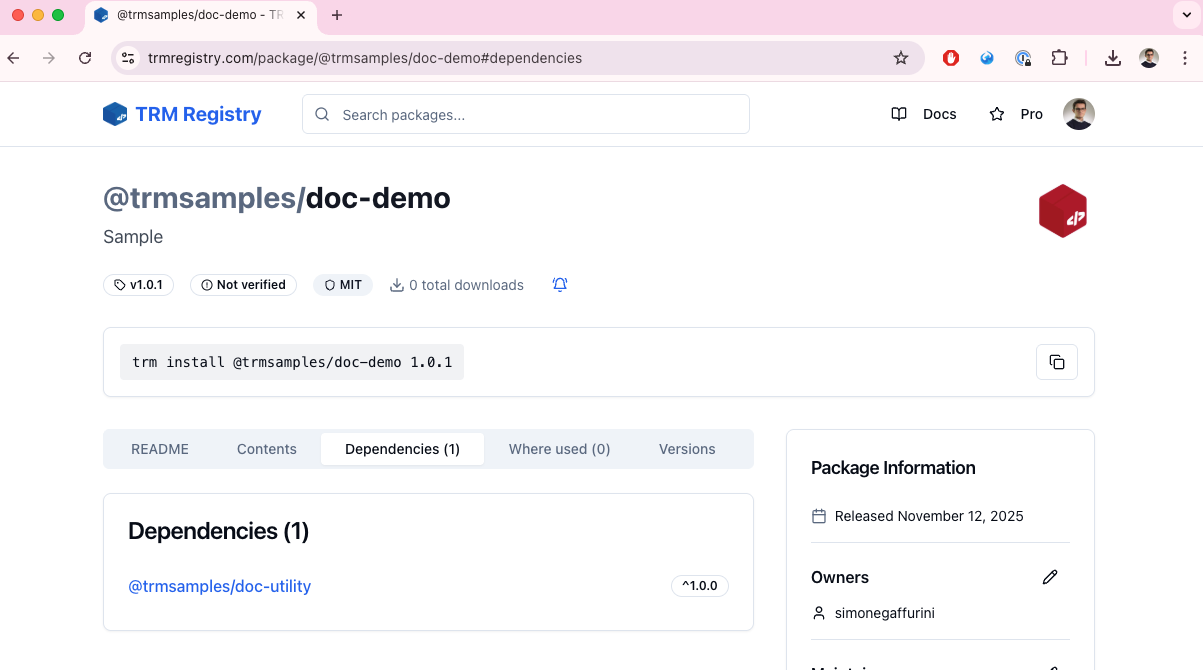Screen dimensions: 1203x670
Task: Open the password manager extension icon
Action: coord(1023,58)
